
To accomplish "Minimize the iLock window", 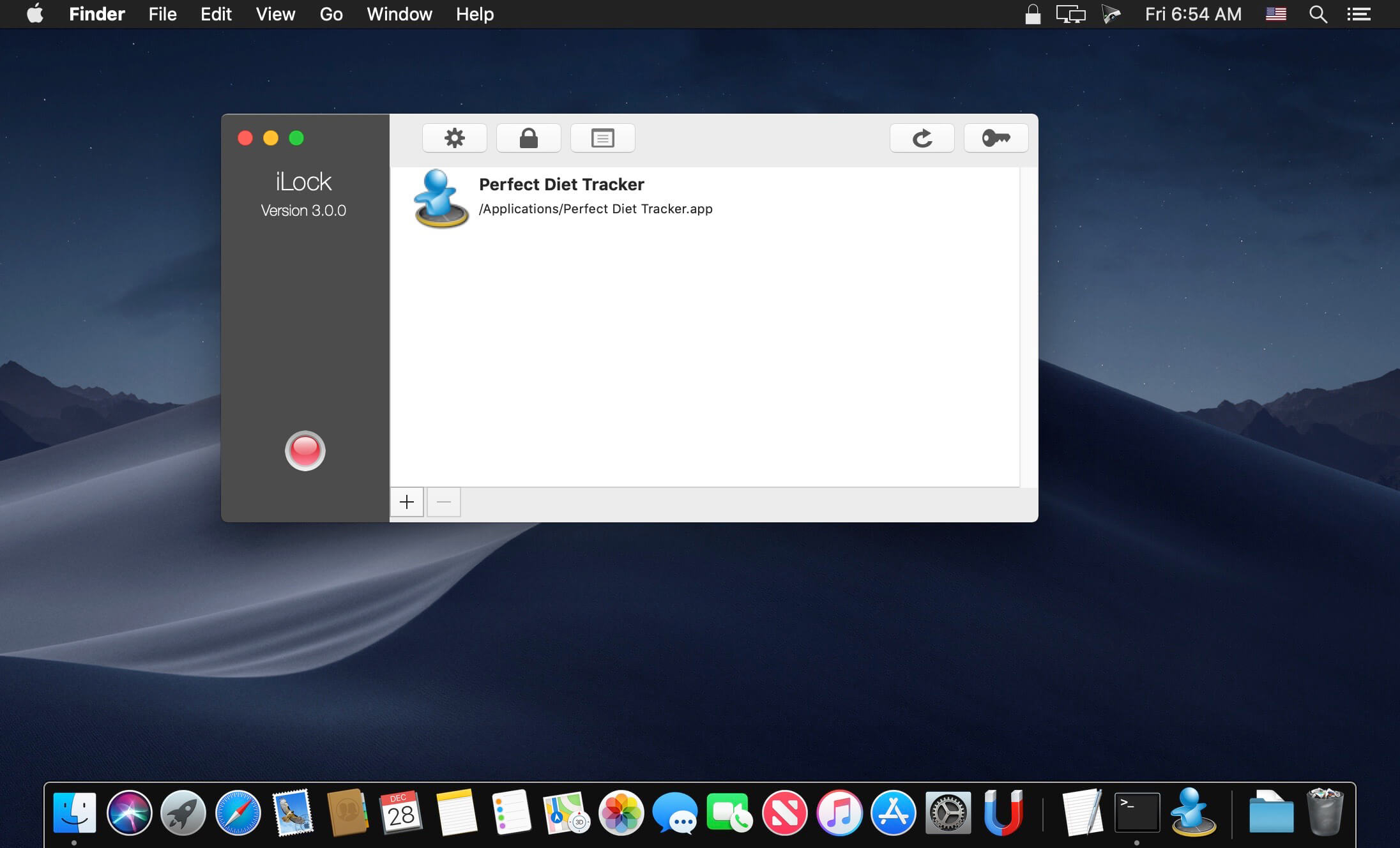I will coord(271,138).
